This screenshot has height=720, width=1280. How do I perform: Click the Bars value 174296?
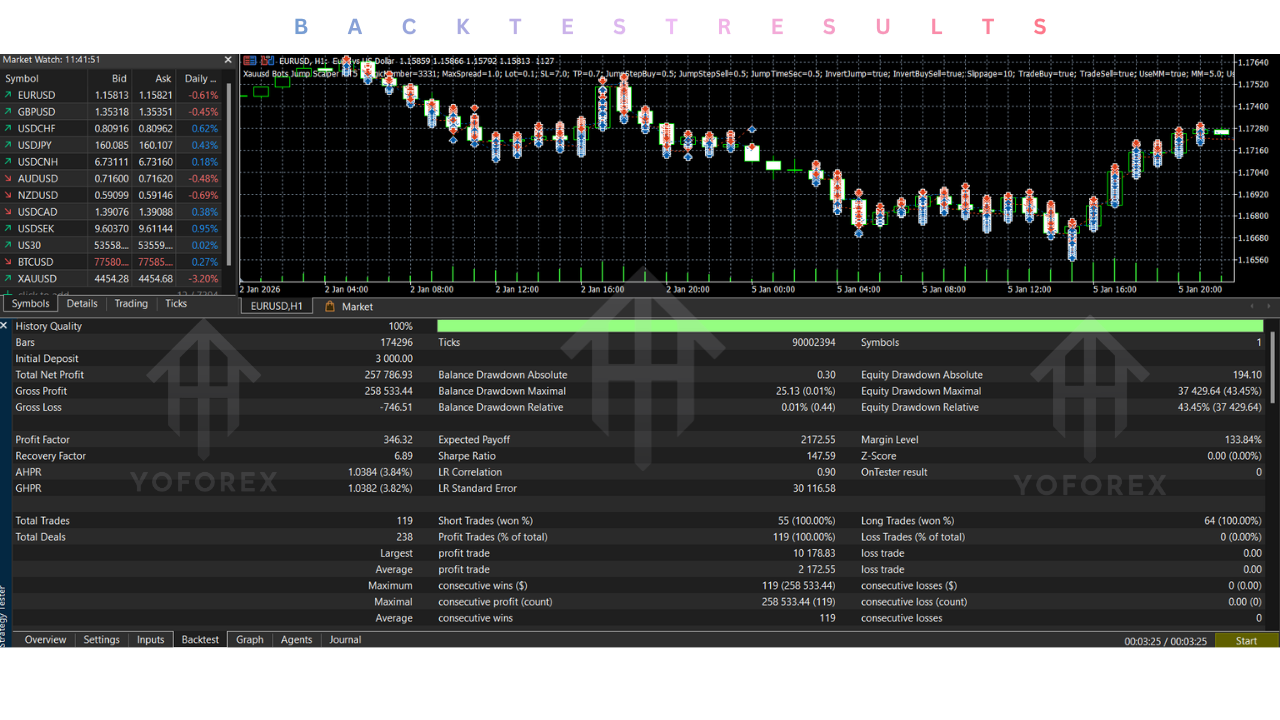[x=396, y=343]
